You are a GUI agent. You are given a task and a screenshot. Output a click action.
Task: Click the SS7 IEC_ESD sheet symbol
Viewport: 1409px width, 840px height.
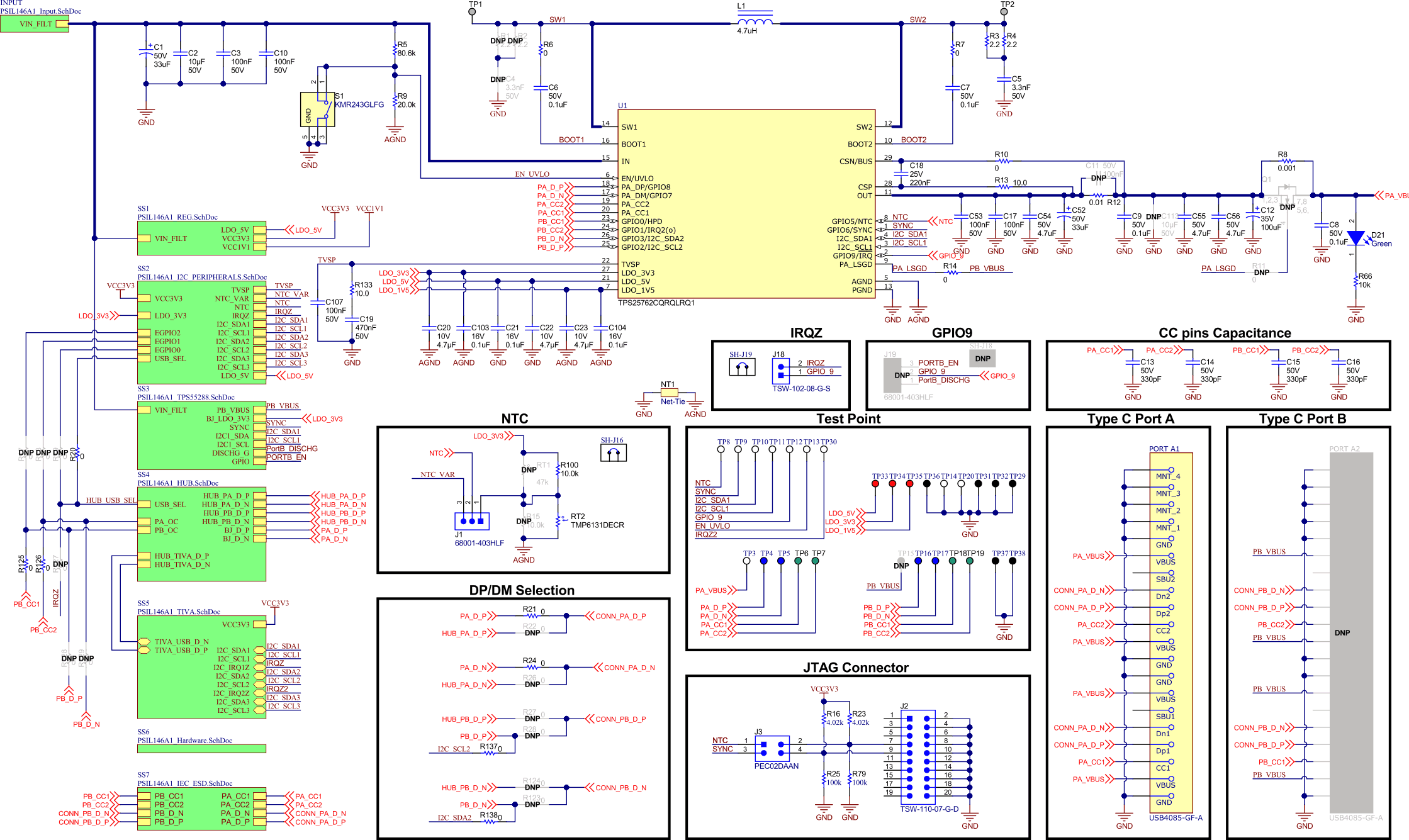[x=201, y=809]
